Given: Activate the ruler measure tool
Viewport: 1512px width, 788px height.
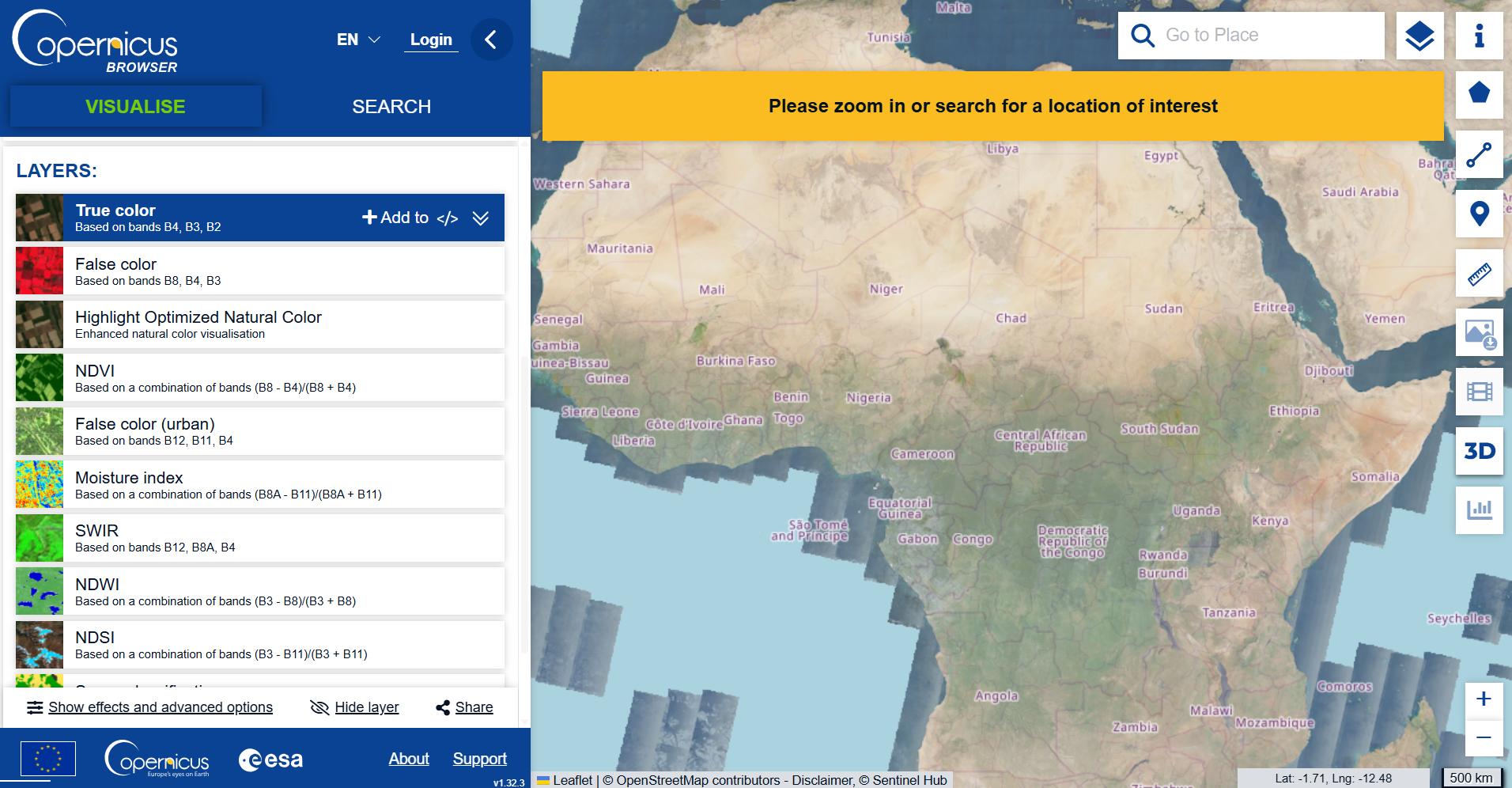Looking at the screenshot, I should click(x=1479, y=274).
